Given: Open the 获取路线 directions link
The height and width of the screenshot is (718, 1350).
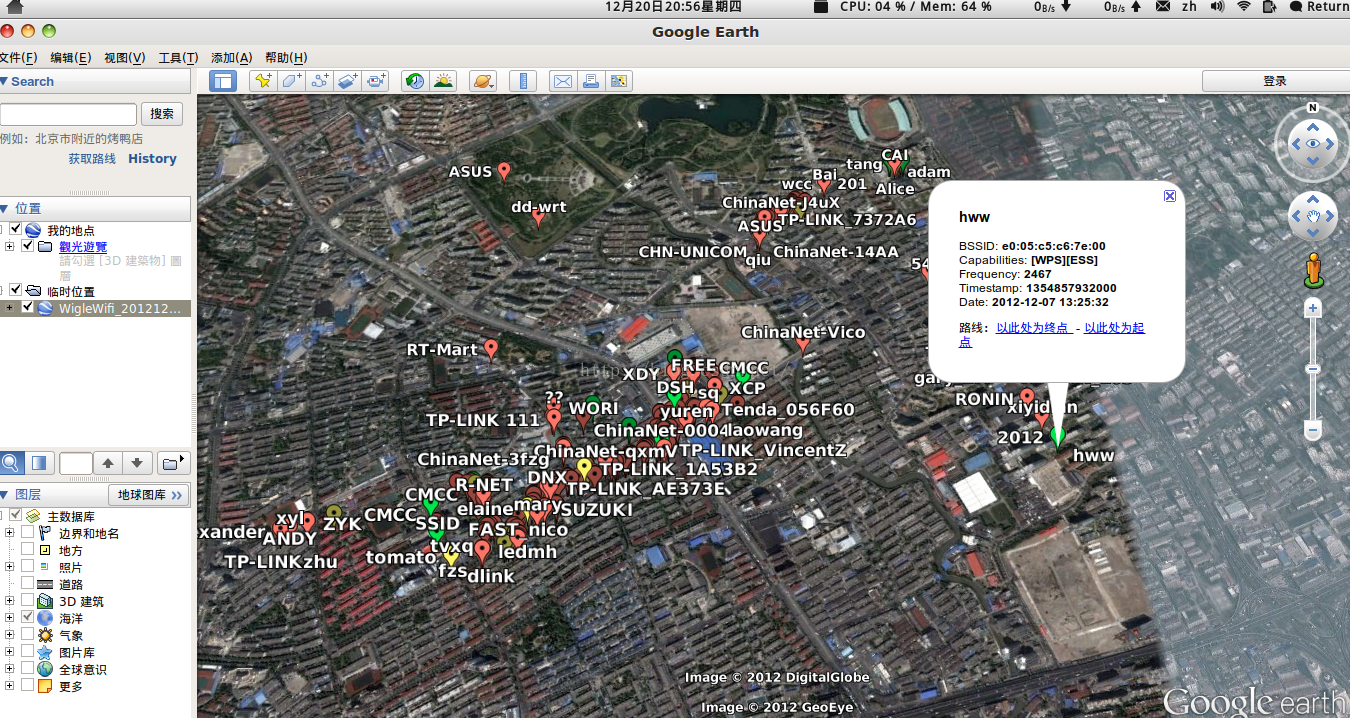Looking at the screenshot, I should (x=92, y=159).
